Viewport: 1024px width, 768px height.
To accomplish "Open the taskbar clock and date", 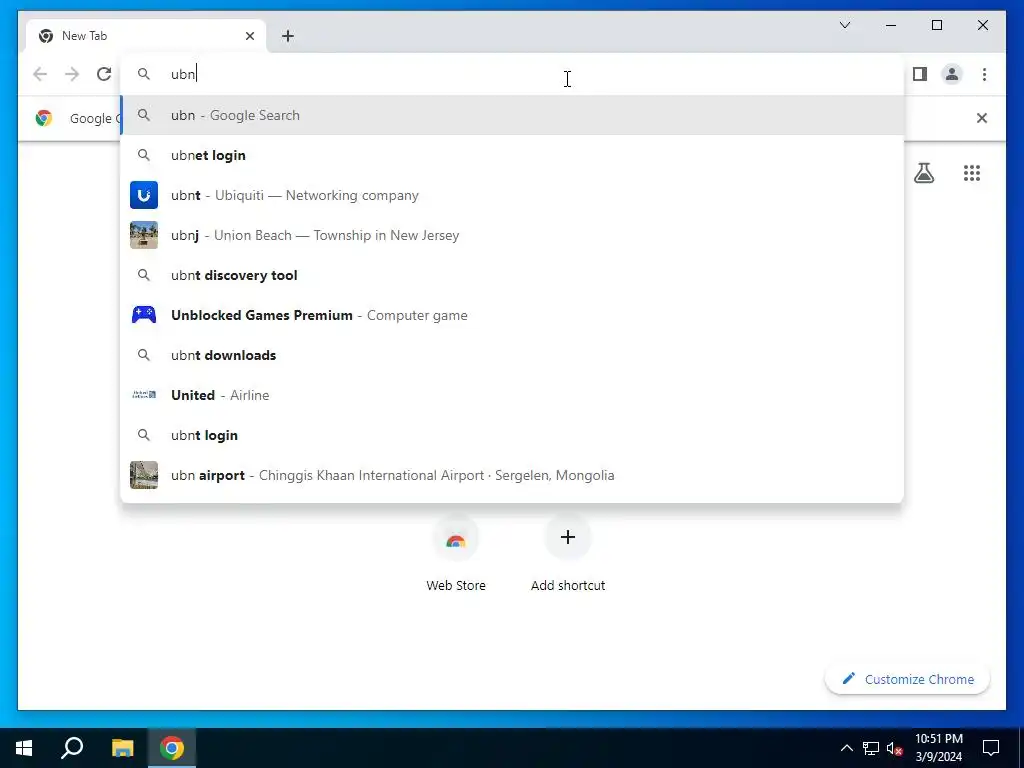I will click(938, 748).
